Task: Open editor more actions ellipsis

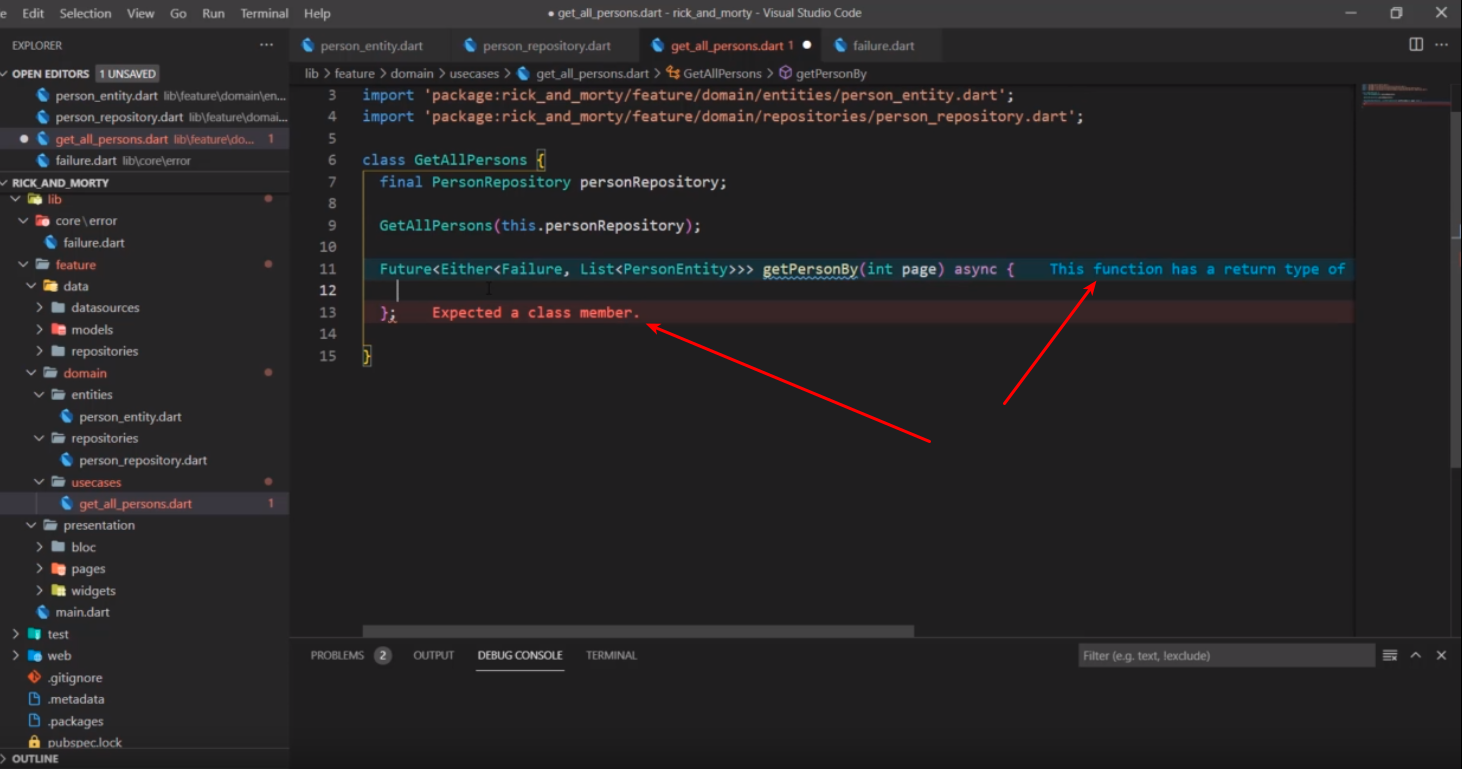Action: [1441, 45]
